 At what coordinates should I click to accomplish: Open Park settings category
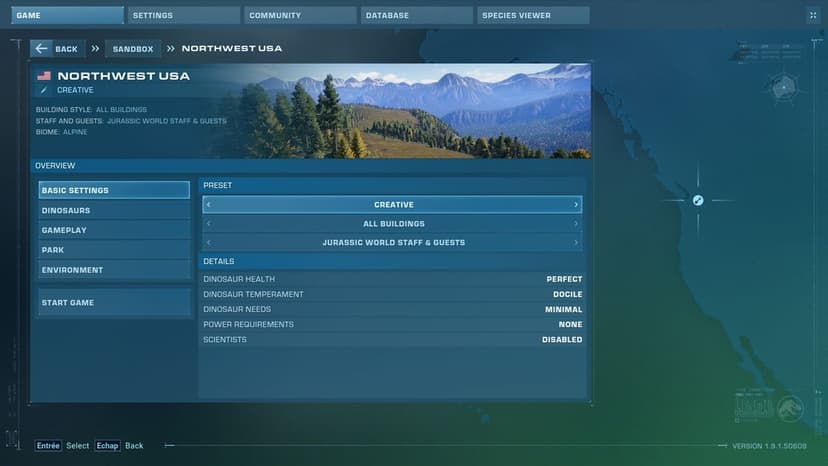114,250
